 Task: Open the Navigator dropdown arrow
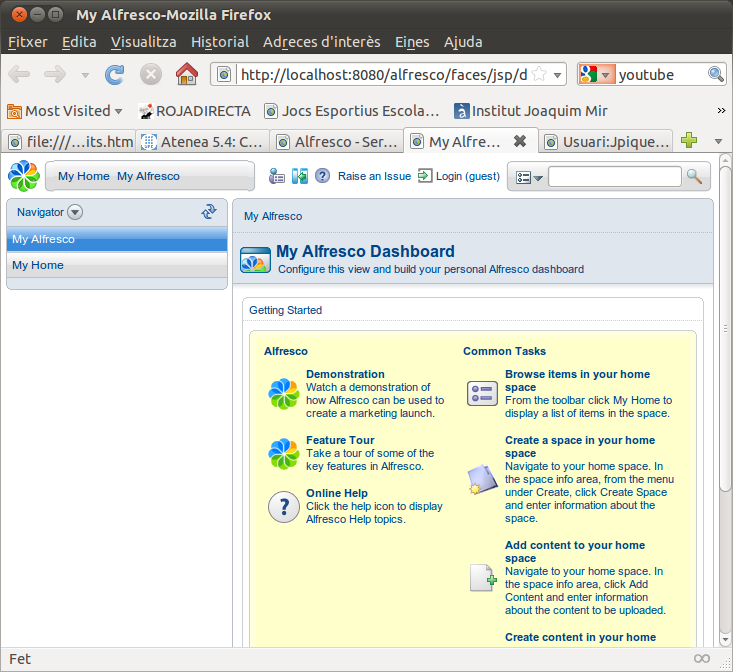[x=75, y=212]
